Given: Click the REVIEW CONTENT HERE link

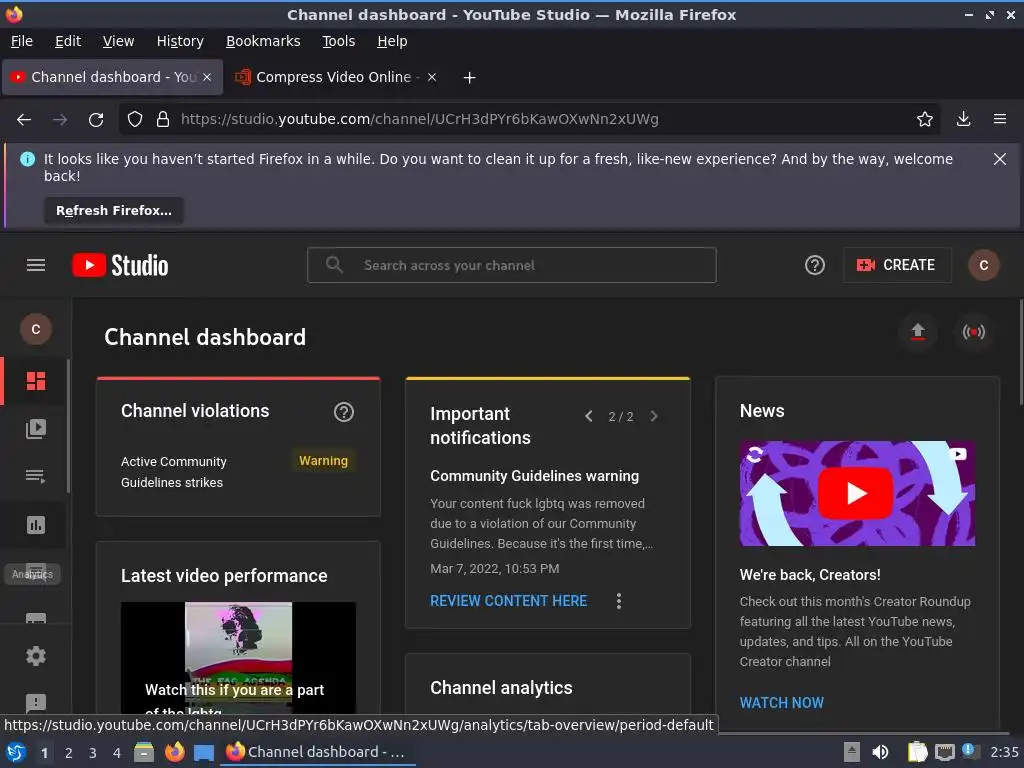Looking at the screenshot, I should pos(508,601).
